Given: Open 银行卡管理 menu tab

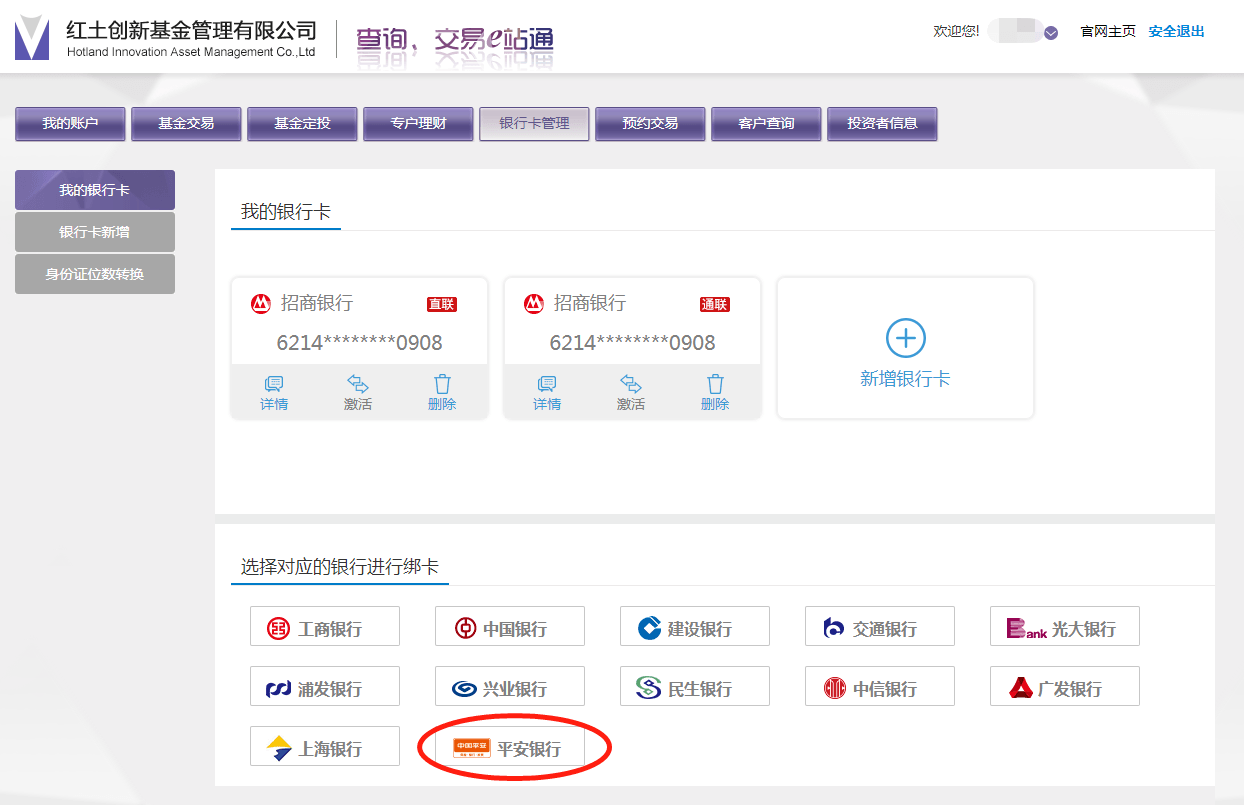Looking at the screenshot, I should 534,124.
